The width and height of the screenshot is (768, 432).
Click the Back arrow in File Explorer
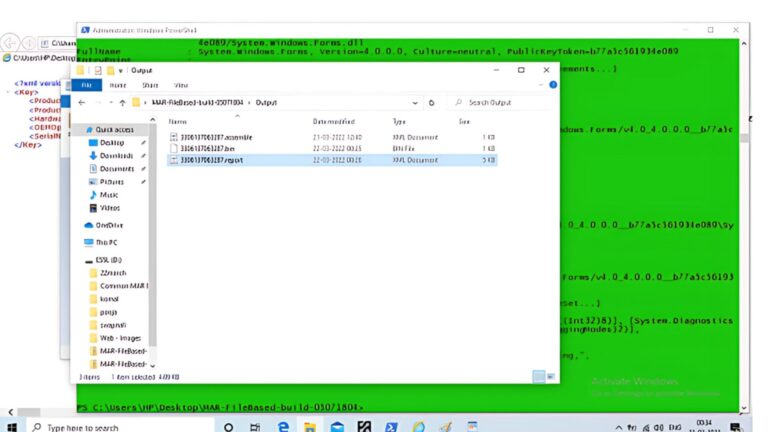click(x=82, y=102)
